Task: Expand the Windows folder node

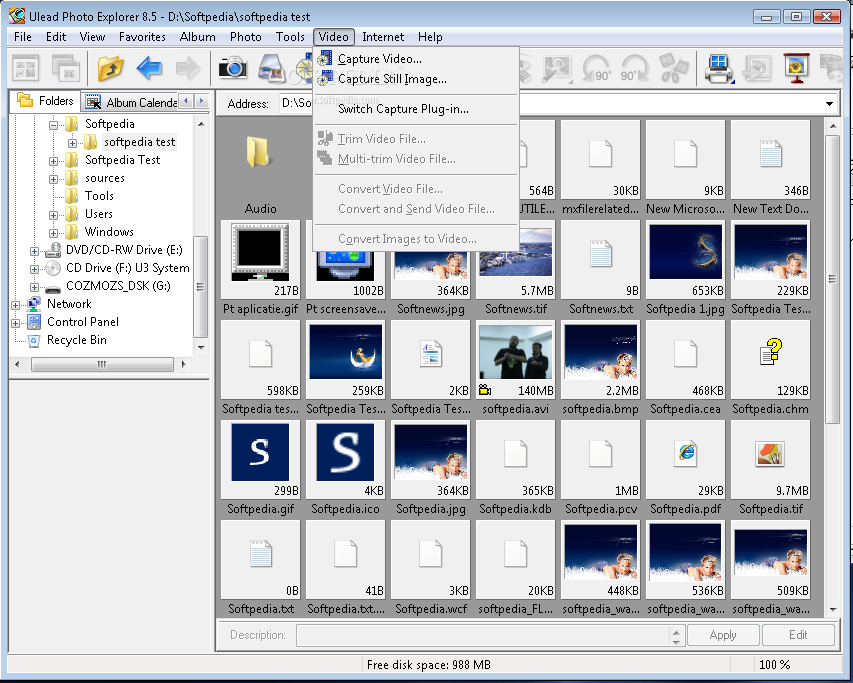Action: point(53,233)
